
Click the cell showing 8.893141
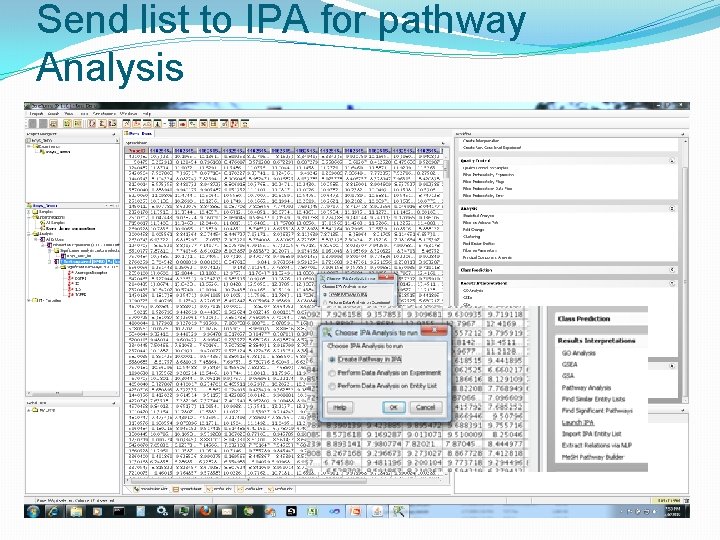coord(343,444)
